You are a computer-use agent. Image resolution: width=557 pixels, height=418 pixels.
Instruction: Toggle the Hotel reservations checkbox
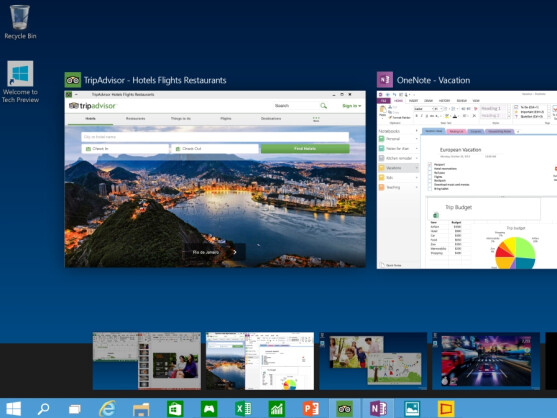pyautogui.click(x=430, y=169)
